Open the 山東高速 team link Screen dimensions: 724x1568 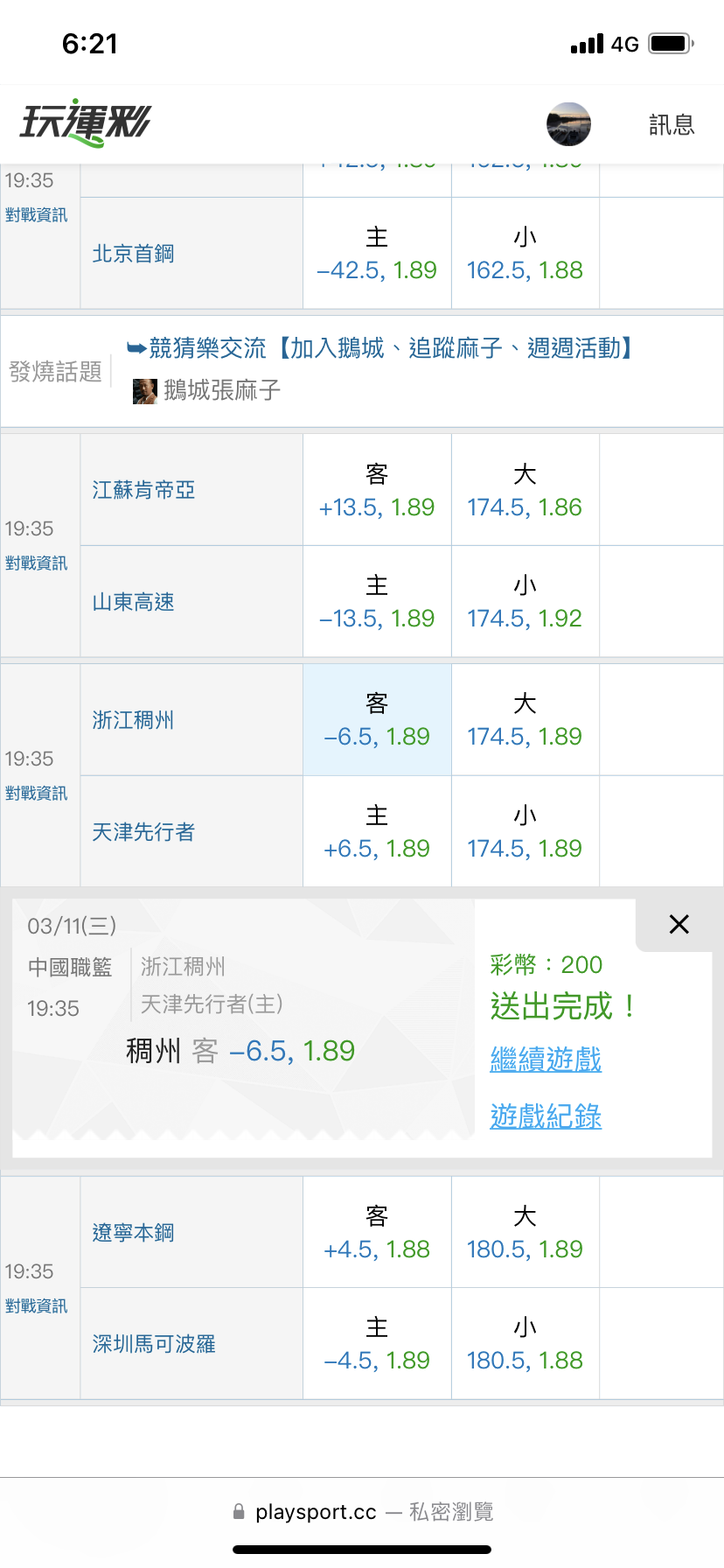[x=134, y=602]
